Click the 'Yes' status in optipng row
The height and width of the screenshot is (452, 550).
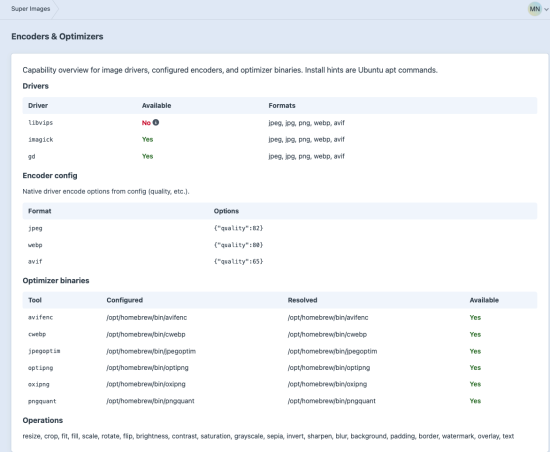coord(475,367)
